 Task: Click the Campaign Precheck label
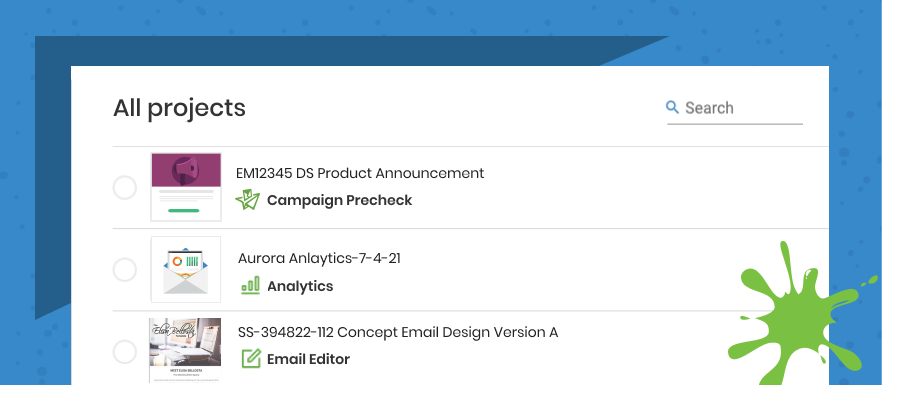[339, 200]
